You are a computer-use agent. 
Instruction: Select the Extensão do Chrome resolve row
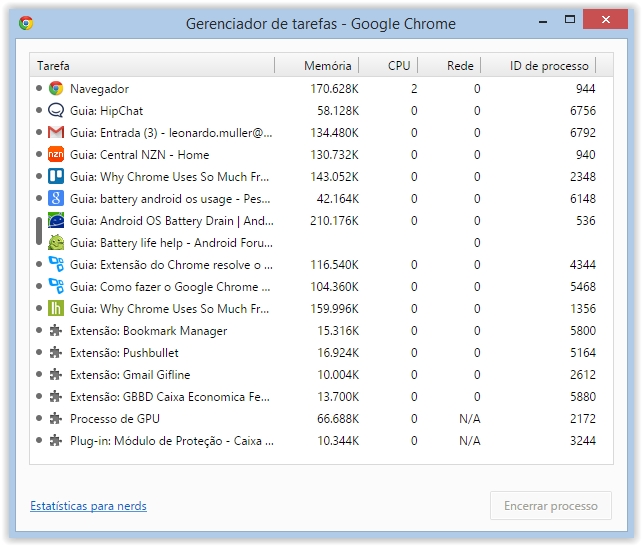(x=321, y=264)
